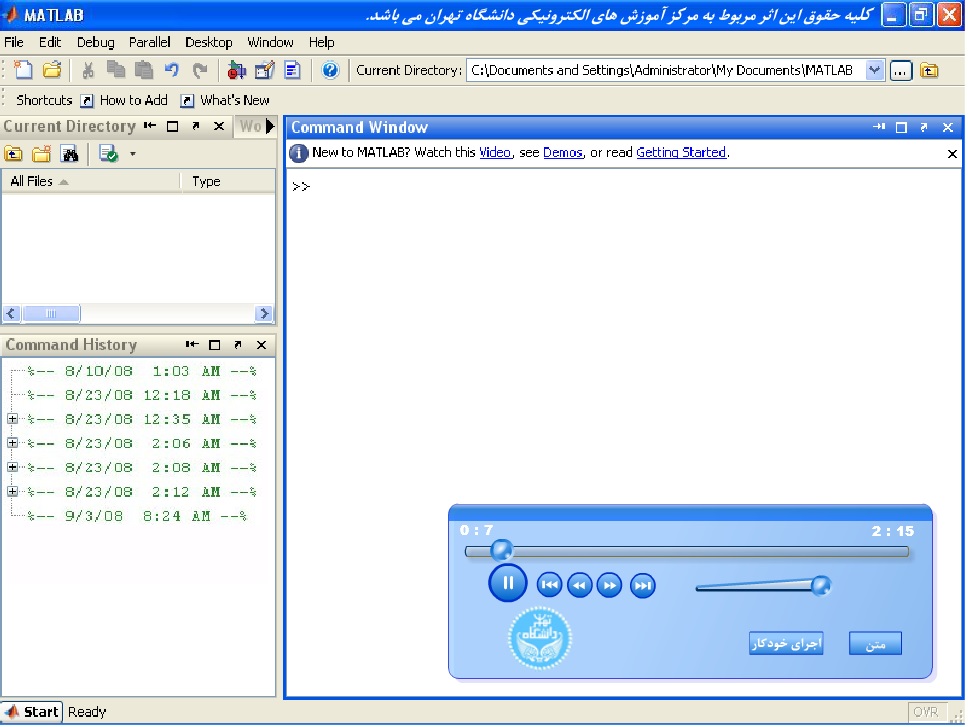Undock the Current Directory panel
Screen dimensions: 968x727
(196, 126)
